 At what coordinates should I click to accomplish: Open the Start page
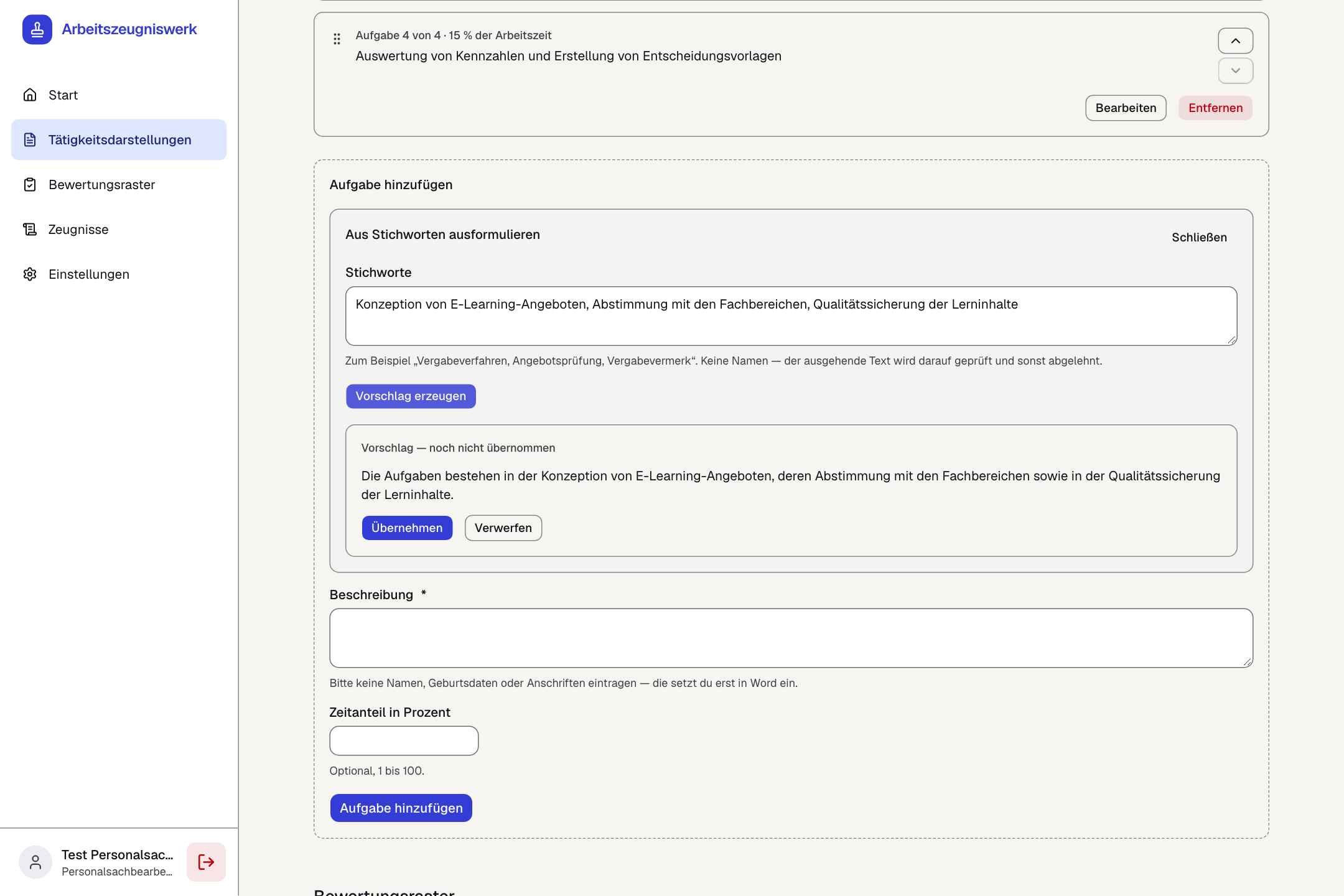click(119, 95)
